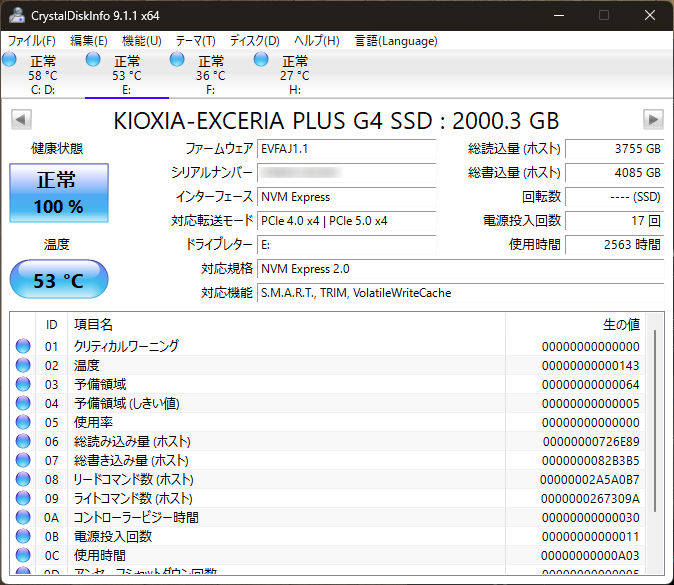Click the interface field NVM Express
This screenshot has height=585, width=674.
tap(346, 197)
